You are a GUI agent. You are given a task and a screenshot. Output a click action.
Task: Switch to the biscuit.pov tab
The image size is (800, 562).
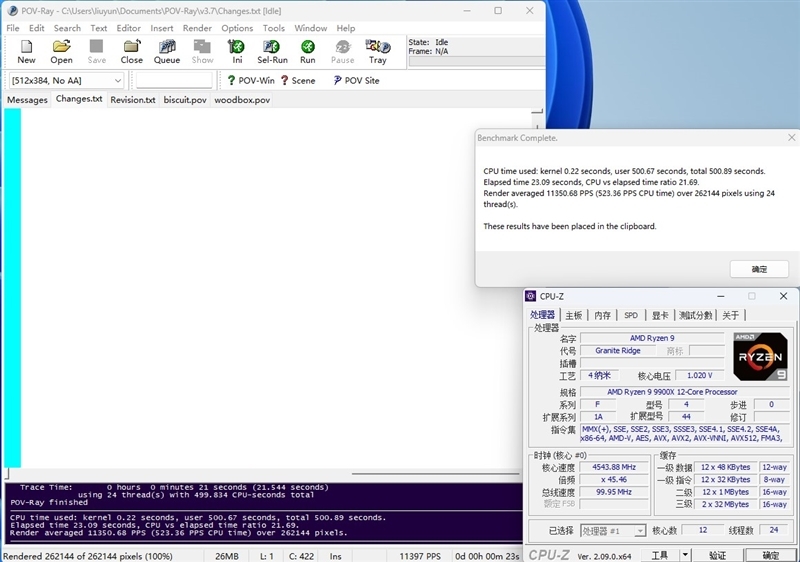pos(185,100)
